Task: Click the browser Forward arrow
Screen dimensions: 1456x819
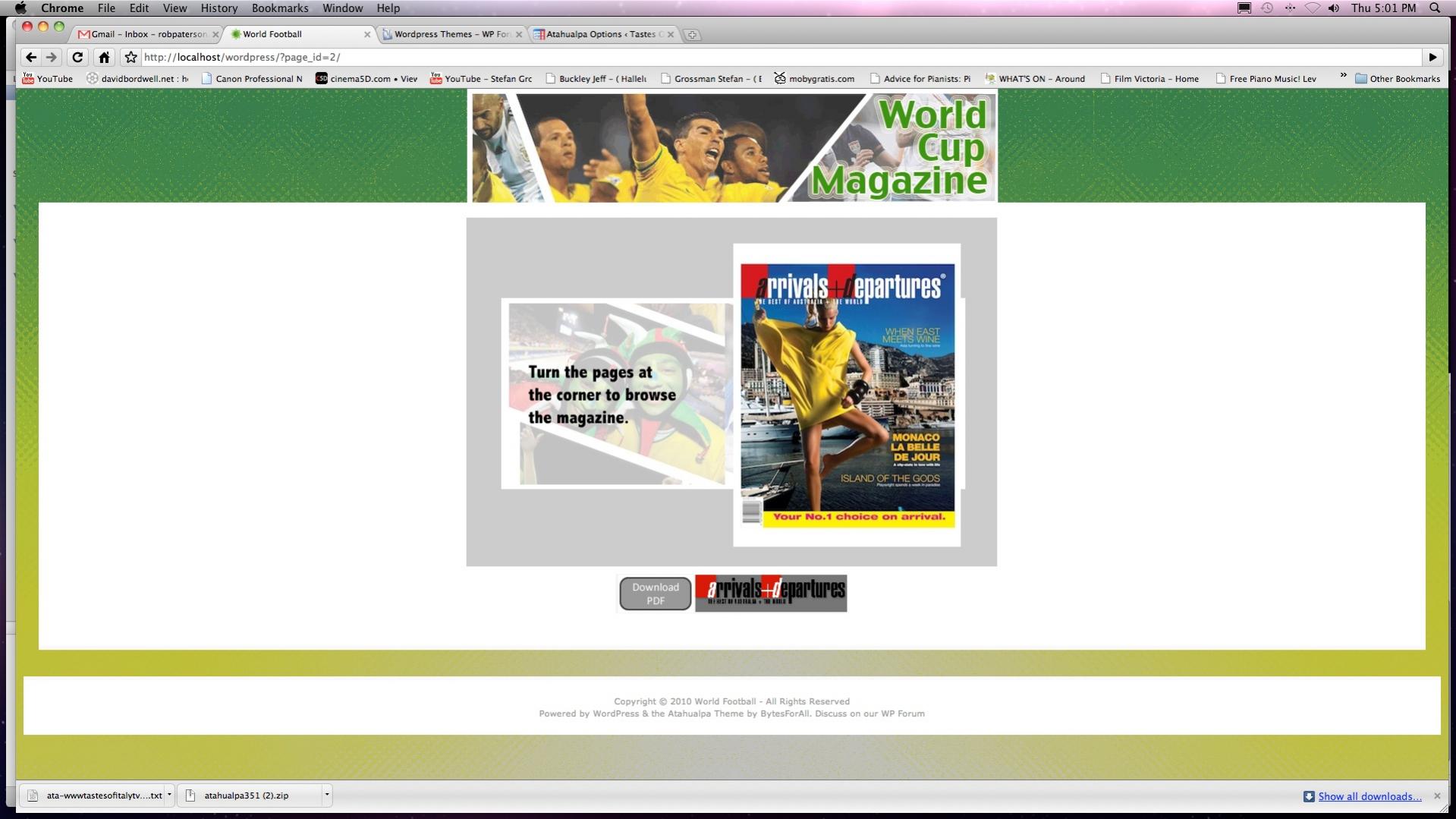Action: (52, 57)
